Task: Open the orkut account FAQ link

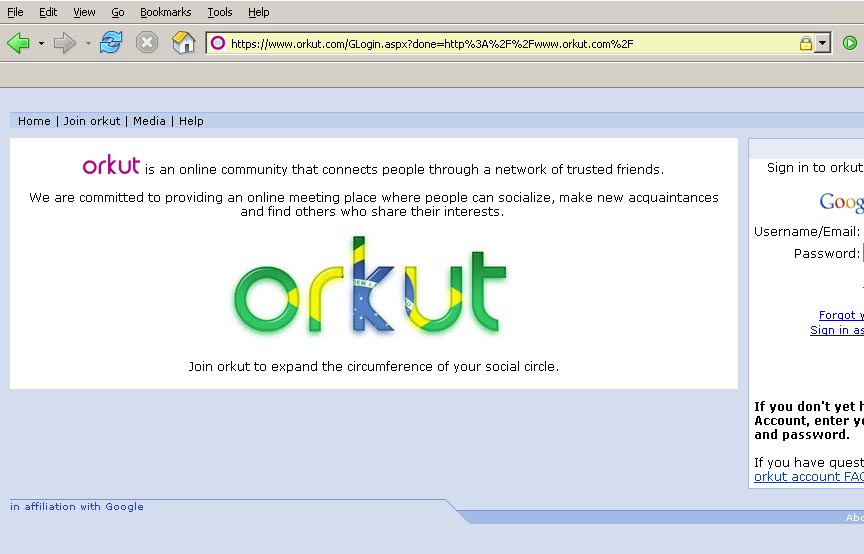Action: pos(808,476)
